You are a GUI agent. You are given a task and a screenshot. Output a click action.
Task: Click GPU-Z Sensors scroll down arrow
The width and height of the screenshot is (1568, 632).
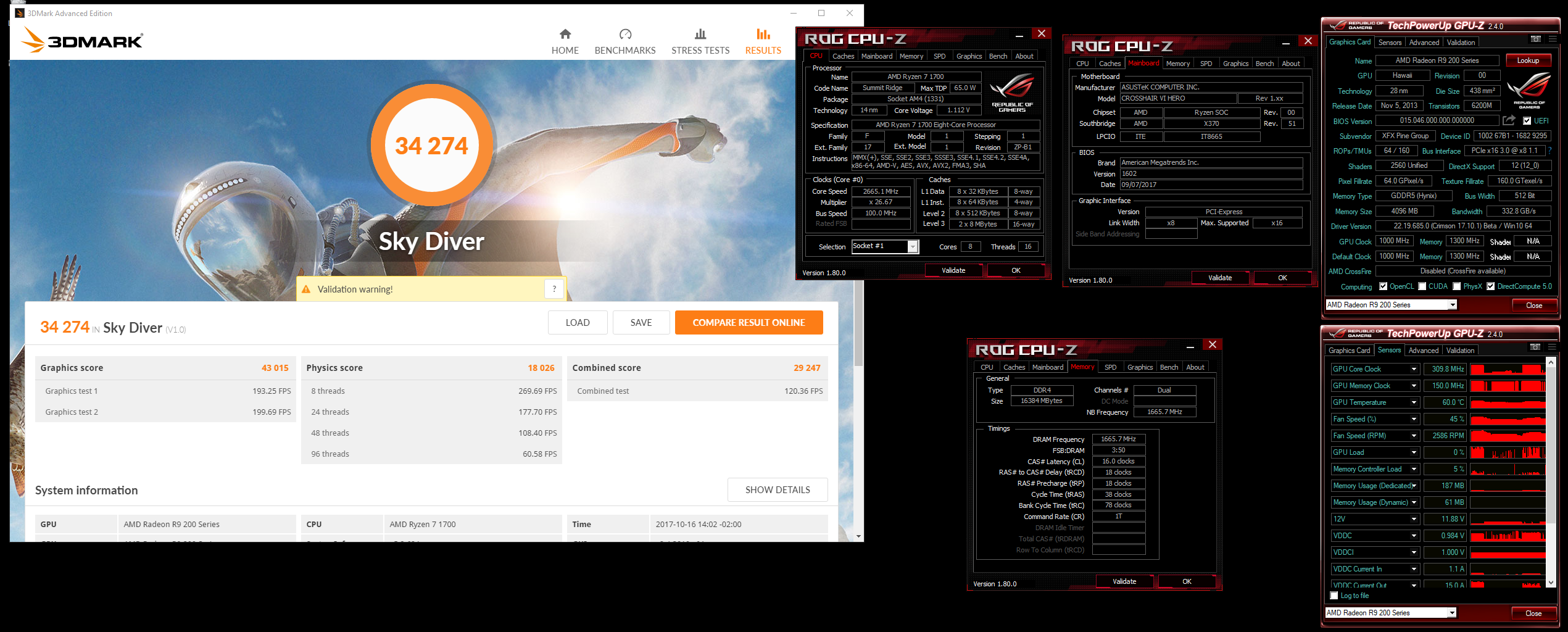tap(1552, 582)
